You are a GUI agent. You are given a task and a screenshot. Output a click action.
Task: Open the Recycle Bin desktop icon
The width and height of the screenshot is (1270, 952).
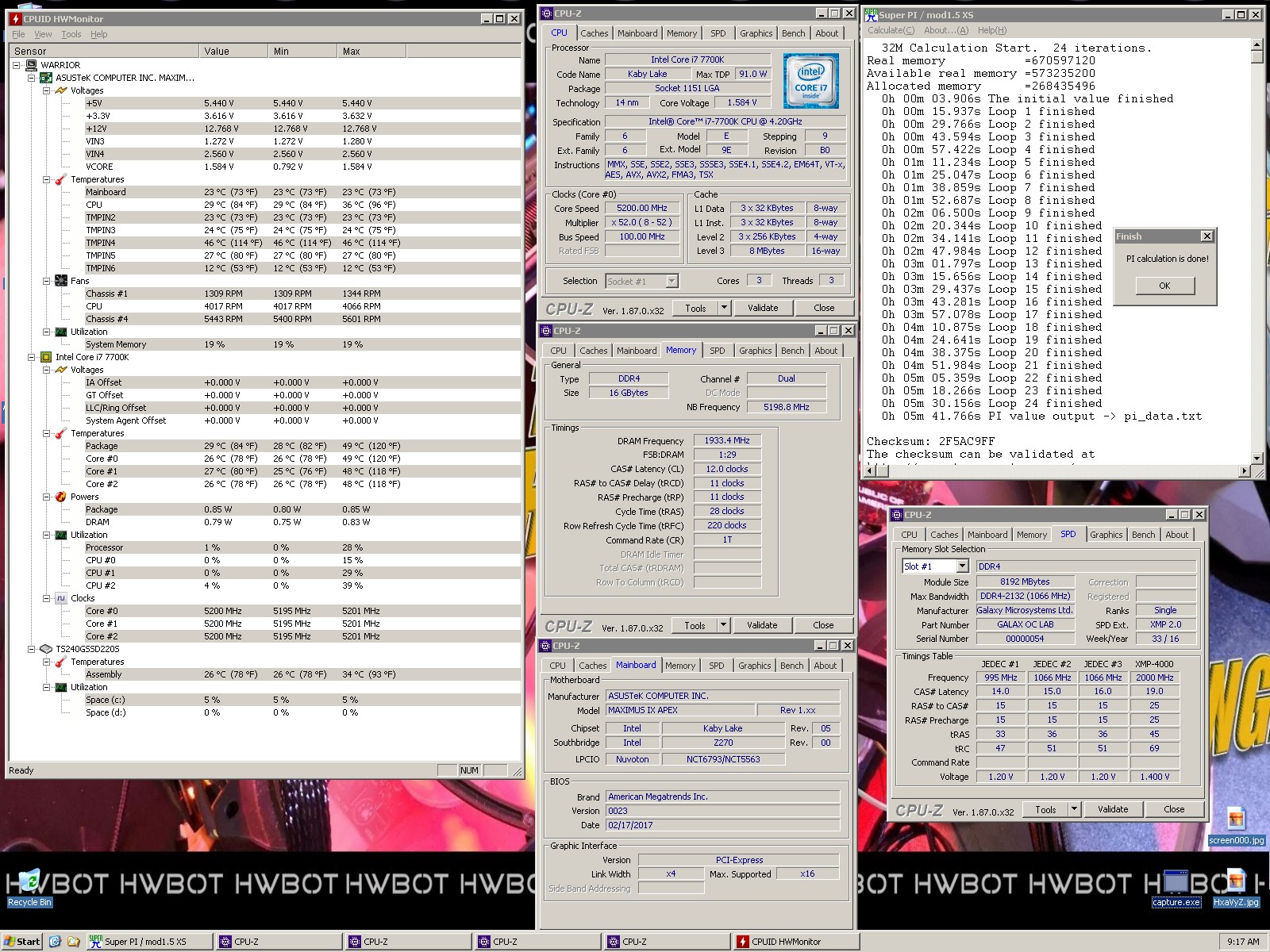pyautogui.click(x=29, y=887)
